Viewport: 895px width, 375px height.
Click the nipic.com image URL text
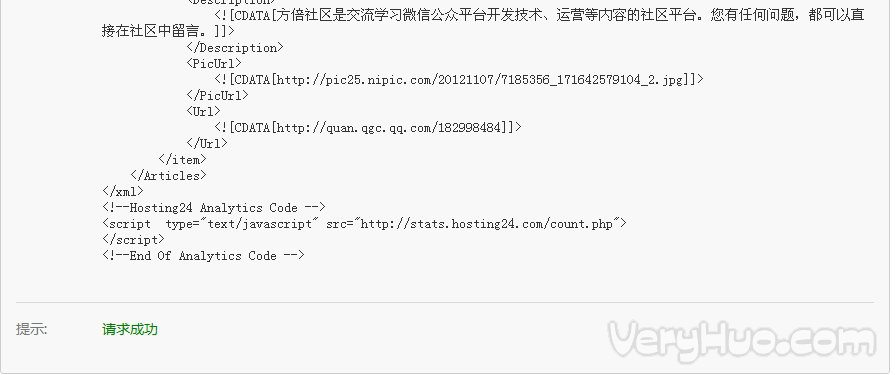[459, 79]
